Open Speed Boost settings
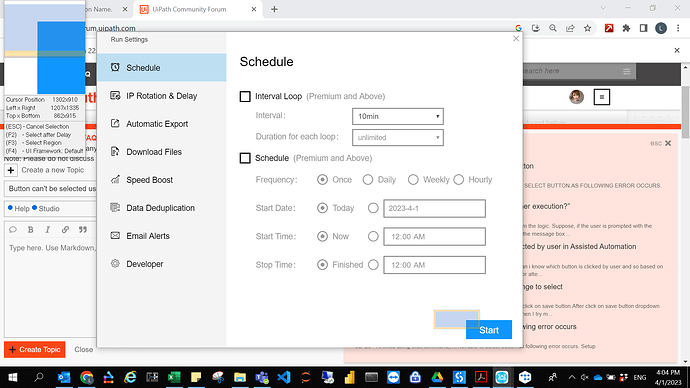This screenshot has width=690, height=388. coord(162,180)
